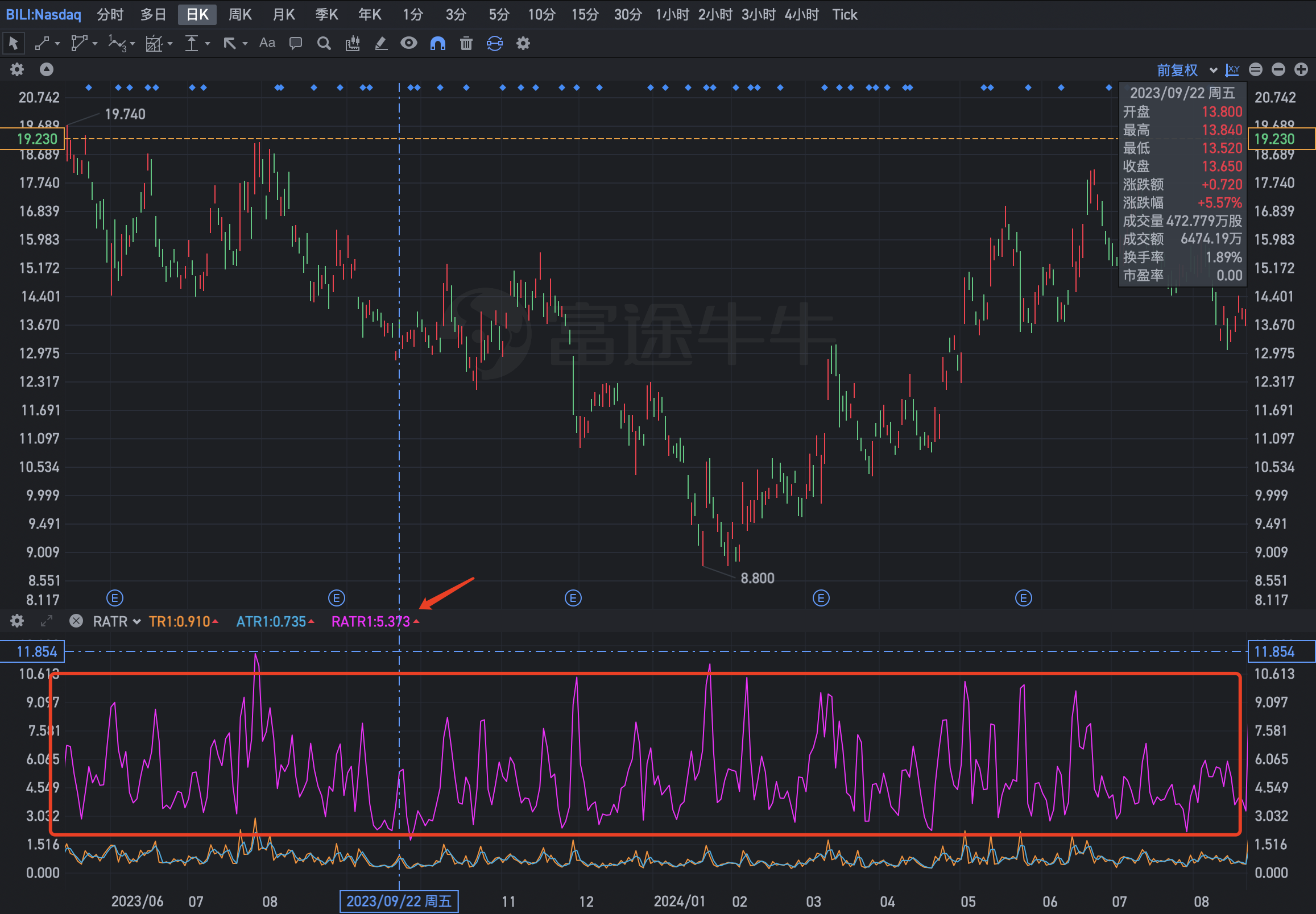
Task: Select the 4小时 interval
Action: click(x=801, y=14)
